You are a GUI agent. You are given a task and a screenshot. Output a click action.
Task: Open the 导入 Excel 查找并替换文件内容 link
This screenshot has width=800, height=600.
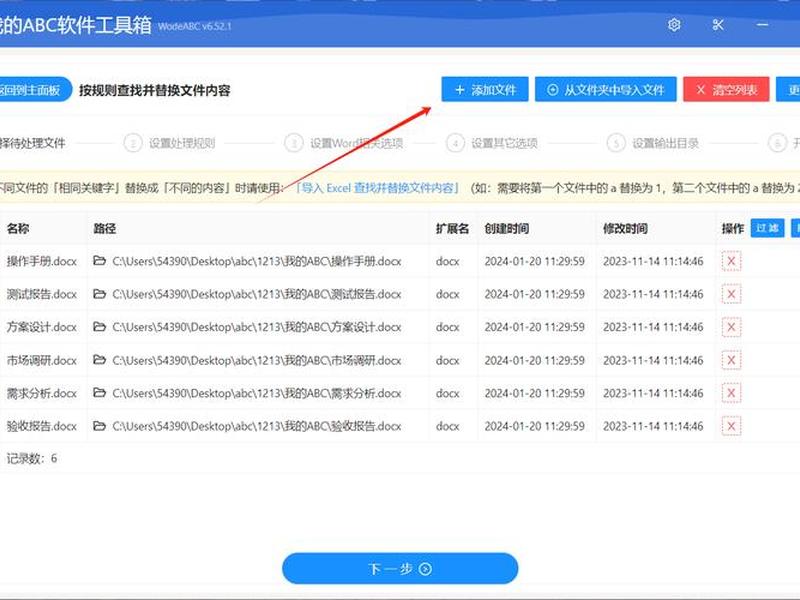[x=378, y=188]
